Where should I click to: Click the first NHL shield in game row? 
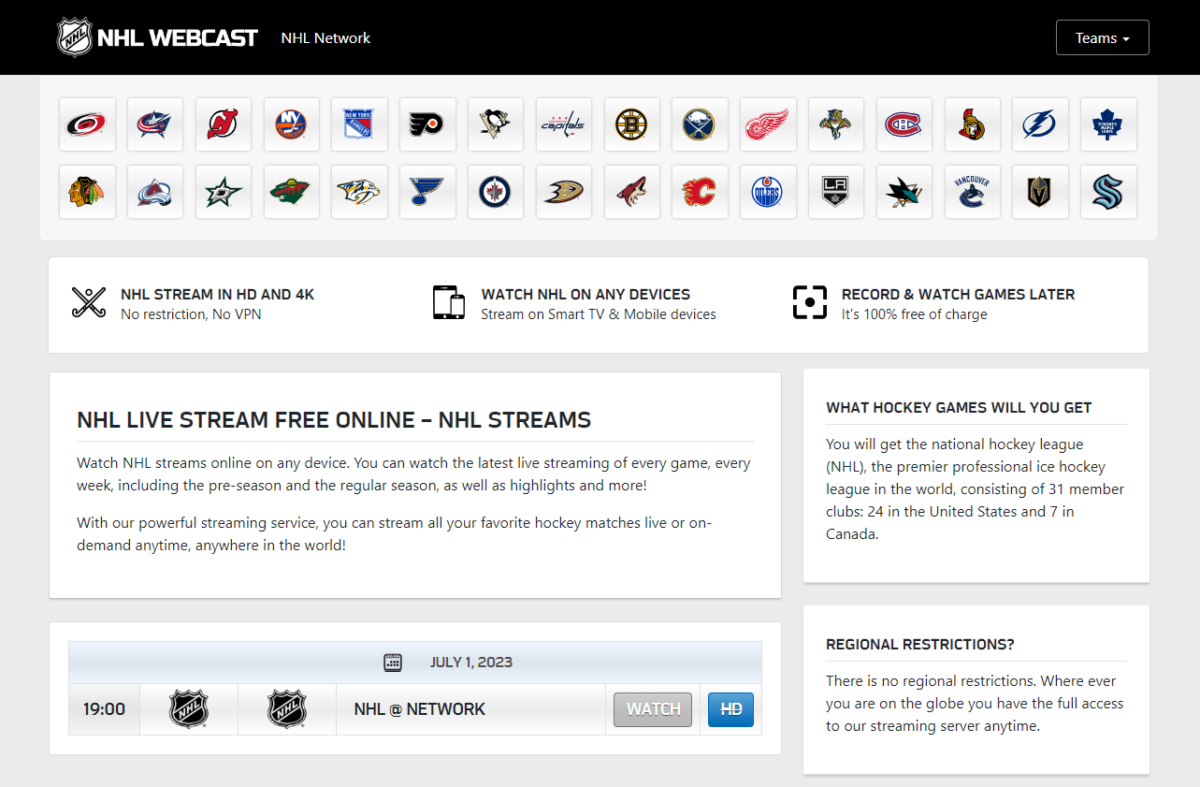[x=189, y=709]
